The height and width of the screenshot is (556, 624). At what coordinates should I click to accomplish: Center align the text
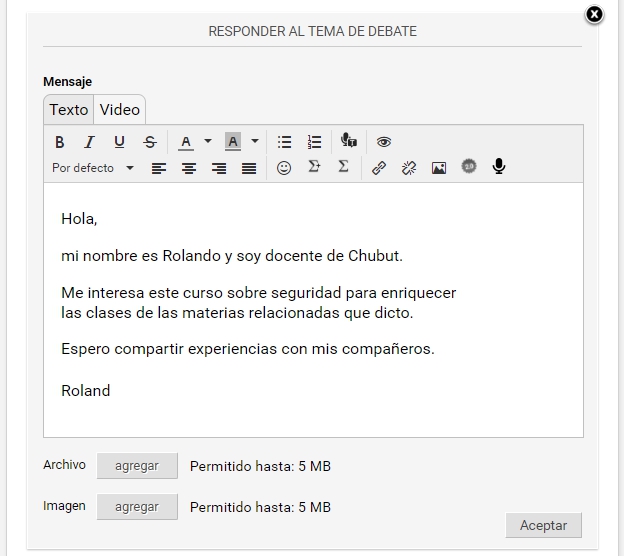click(x=189, y=168)
